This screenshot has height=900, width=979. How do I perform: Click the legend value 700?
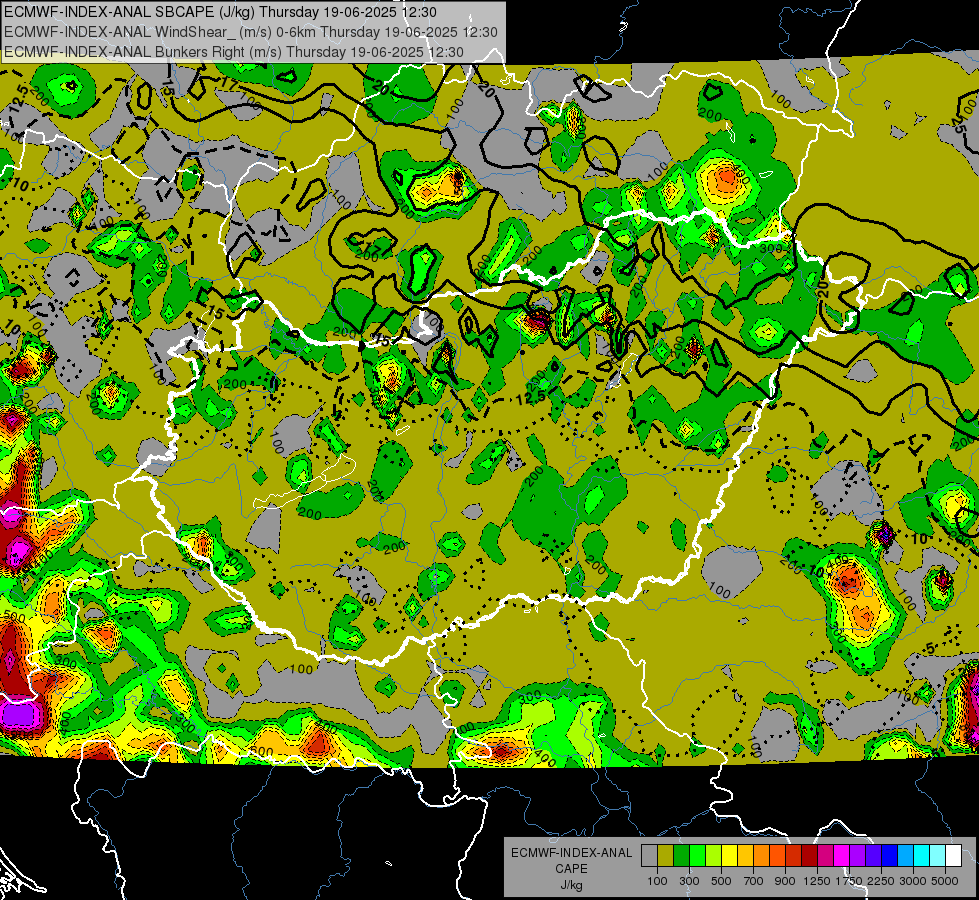[754, 881]
